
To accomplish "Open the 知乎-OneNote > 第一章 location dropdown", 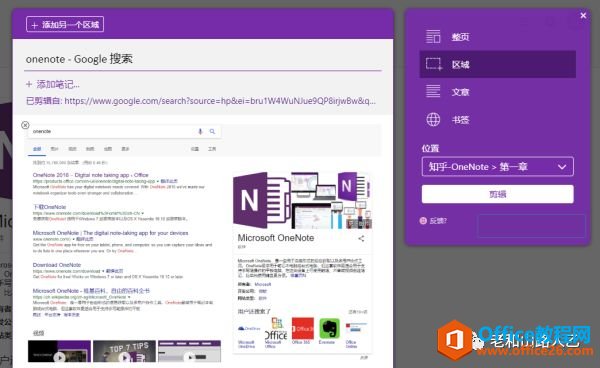I will click(497, 167).
